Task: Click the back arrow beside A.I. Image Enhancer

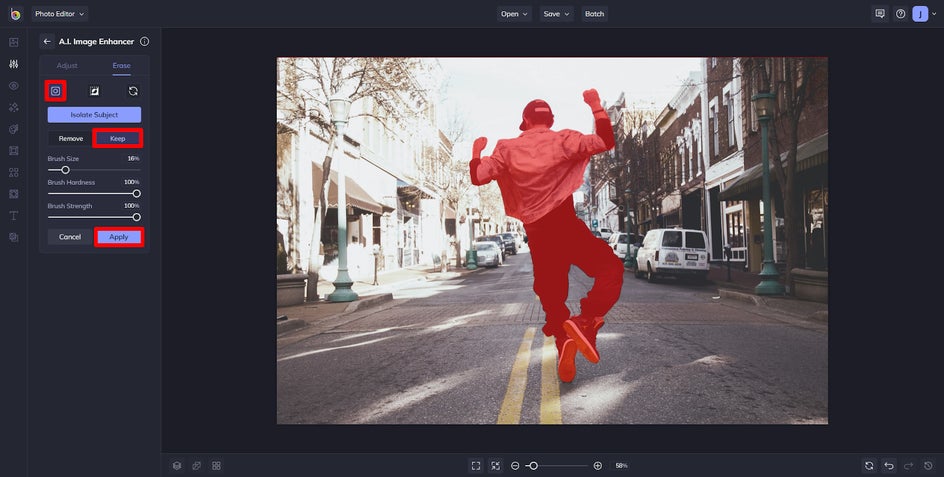Action: [x=47, y=42]
